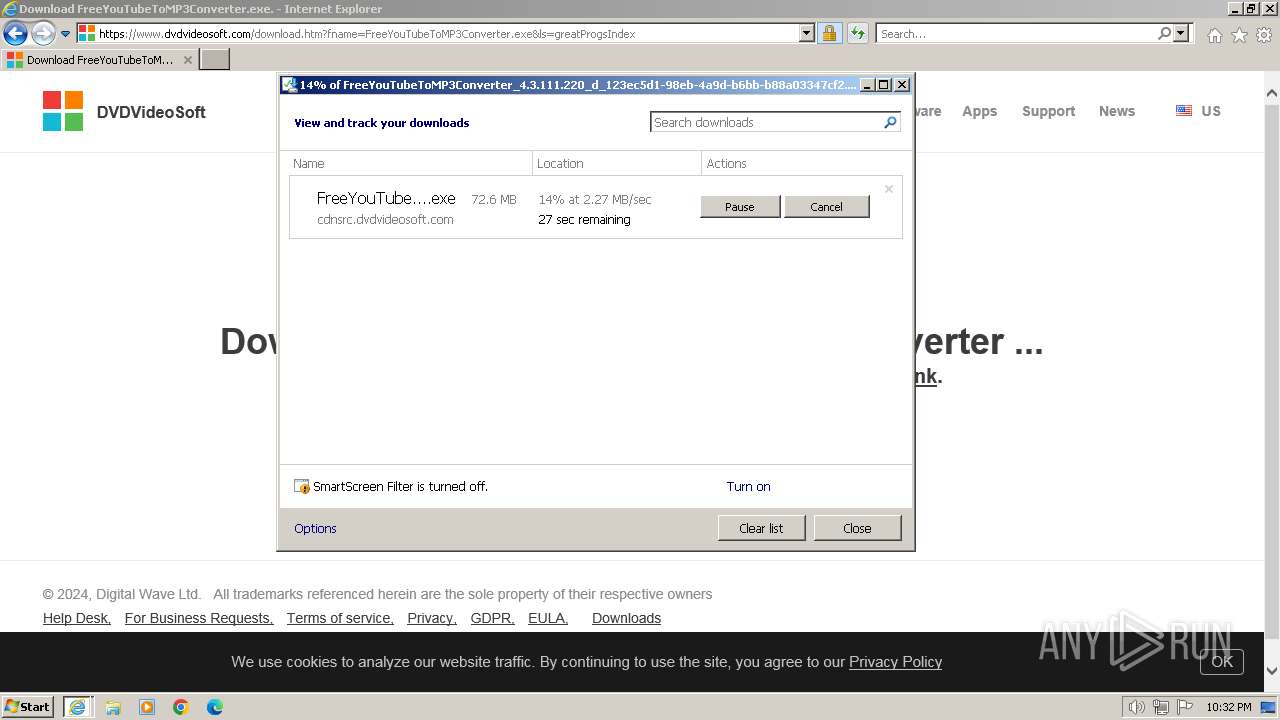Open the Apps menu on DVDVideoSoft site
The image size is (1280, 720).
point(979,111)
